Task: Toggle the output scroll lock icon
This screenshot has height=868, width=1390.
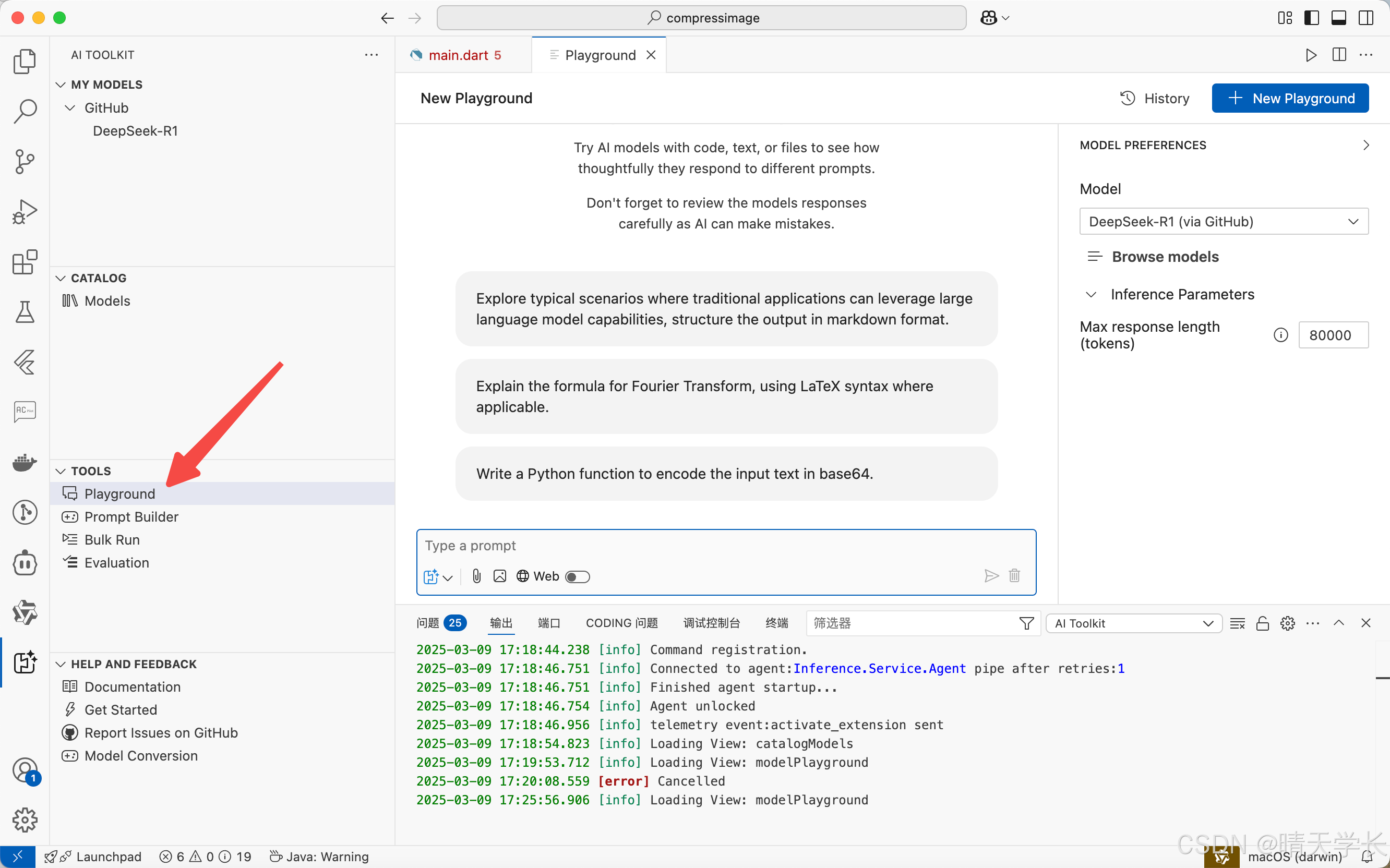Action: click(1262, 623)
